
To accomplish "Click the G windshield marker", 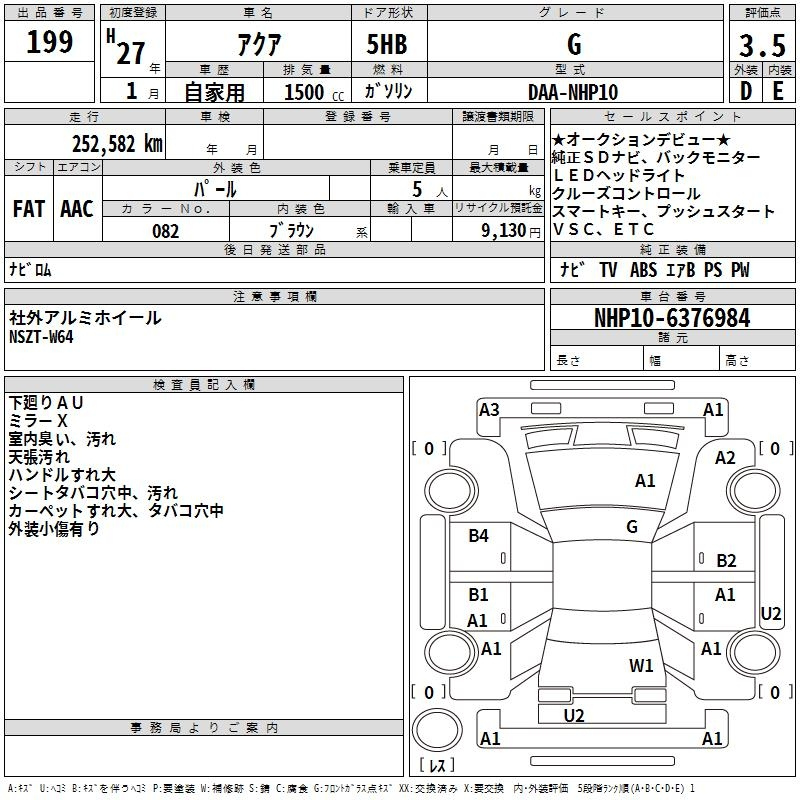I will tap(632, 527).
